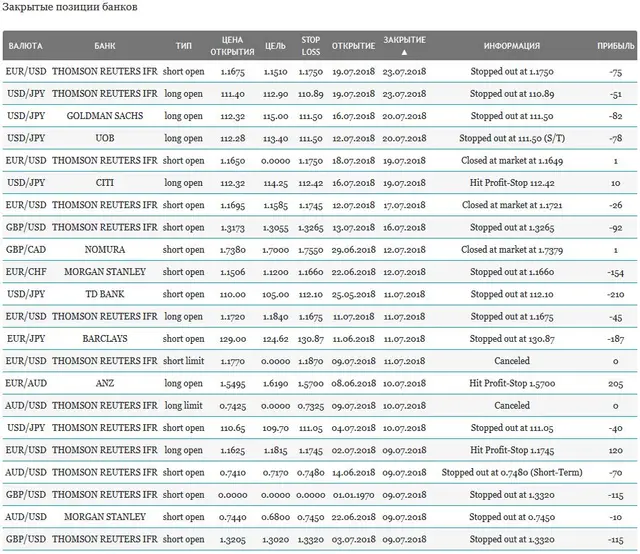Sort by ЦЕЛЬ column header
This screenshot has height=554, width=640.
click(x=275, y=46)
